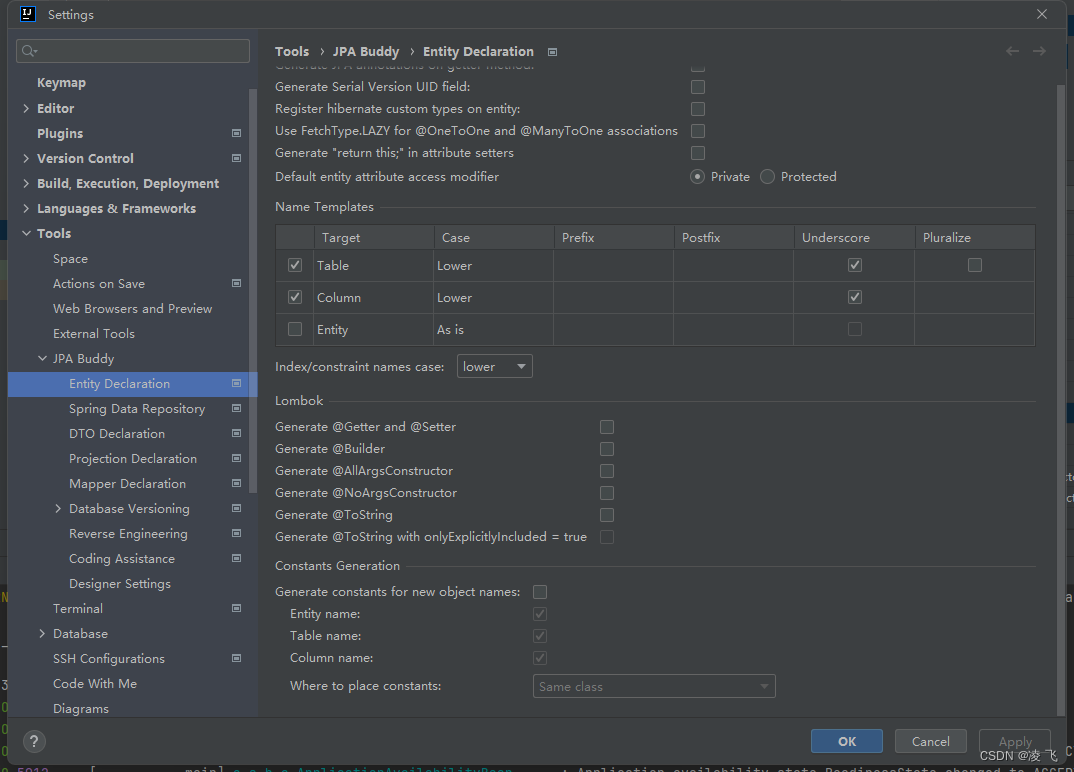Screen dimensions: 1074x772
Task: Click Tools in the breadcrumb
Action: [292, 51]
